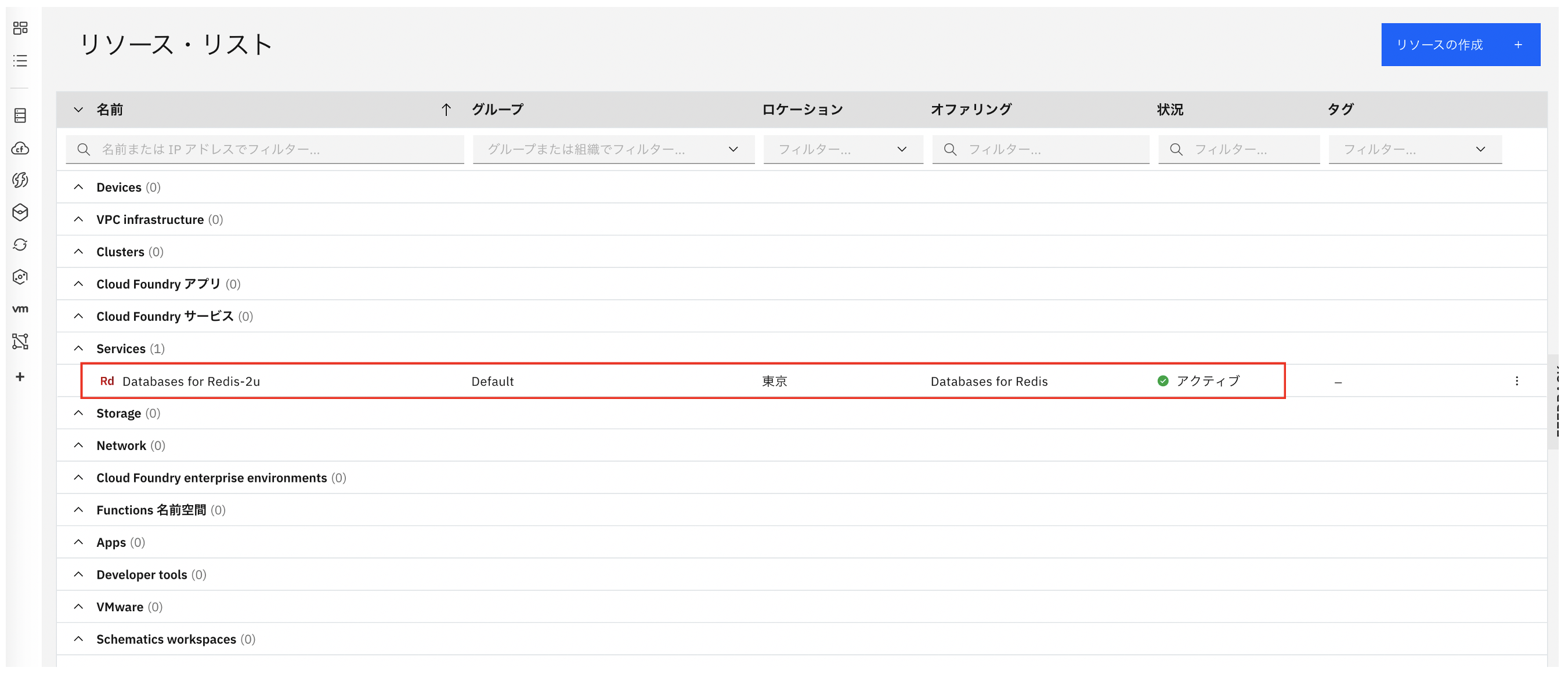Toggle the Devices section chevron
Image resolution: width=1568 pixels, height=682 pixels.
point(78,187)
